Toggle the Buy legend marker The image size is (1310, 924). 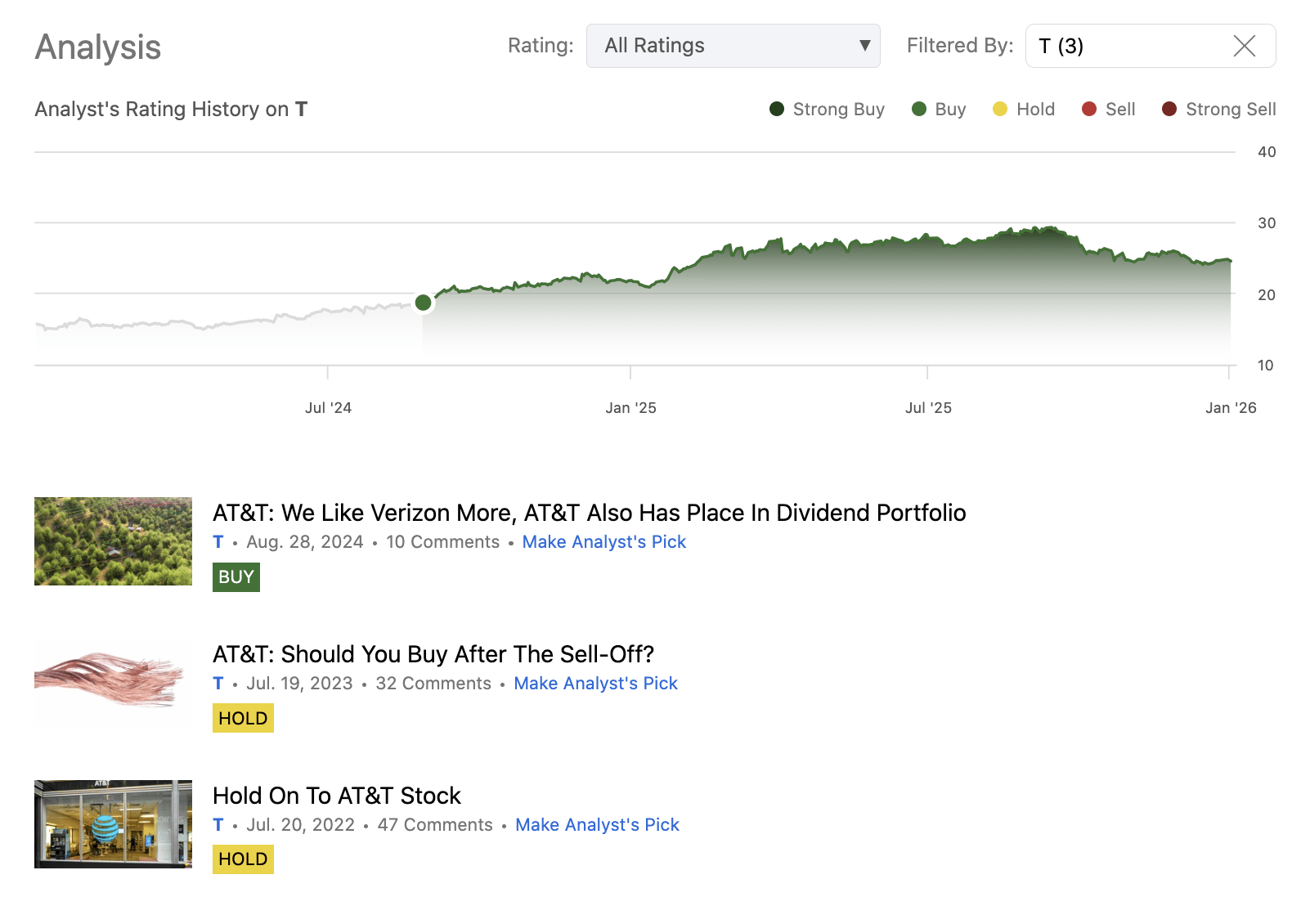click(x=919, y=110)
